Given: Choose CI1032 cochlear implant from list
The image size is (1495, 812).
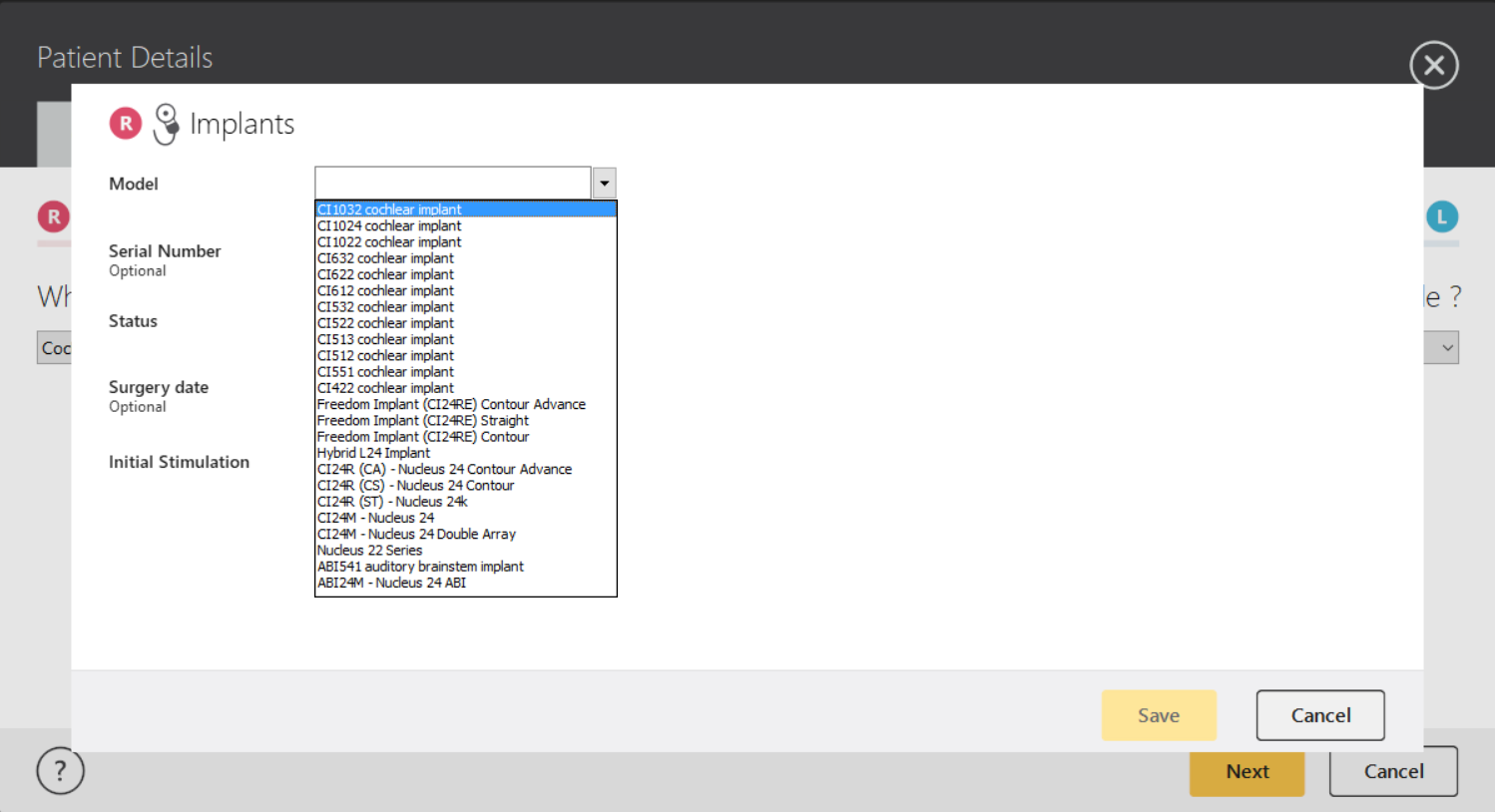Looking at the screenshot, I should 389,209.
